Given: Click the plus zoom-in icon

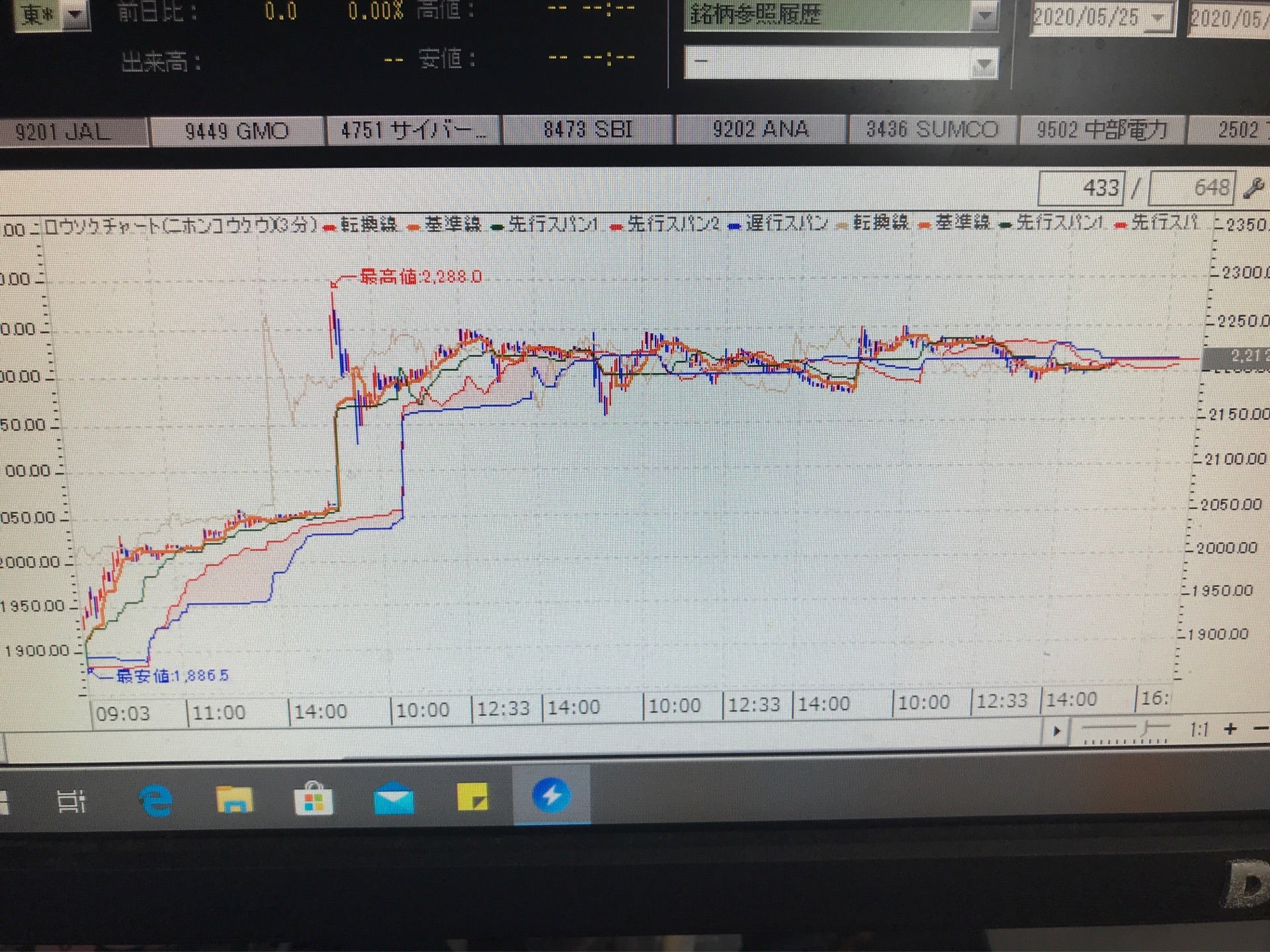Looking at the screenshot, I should point(1230,729).
